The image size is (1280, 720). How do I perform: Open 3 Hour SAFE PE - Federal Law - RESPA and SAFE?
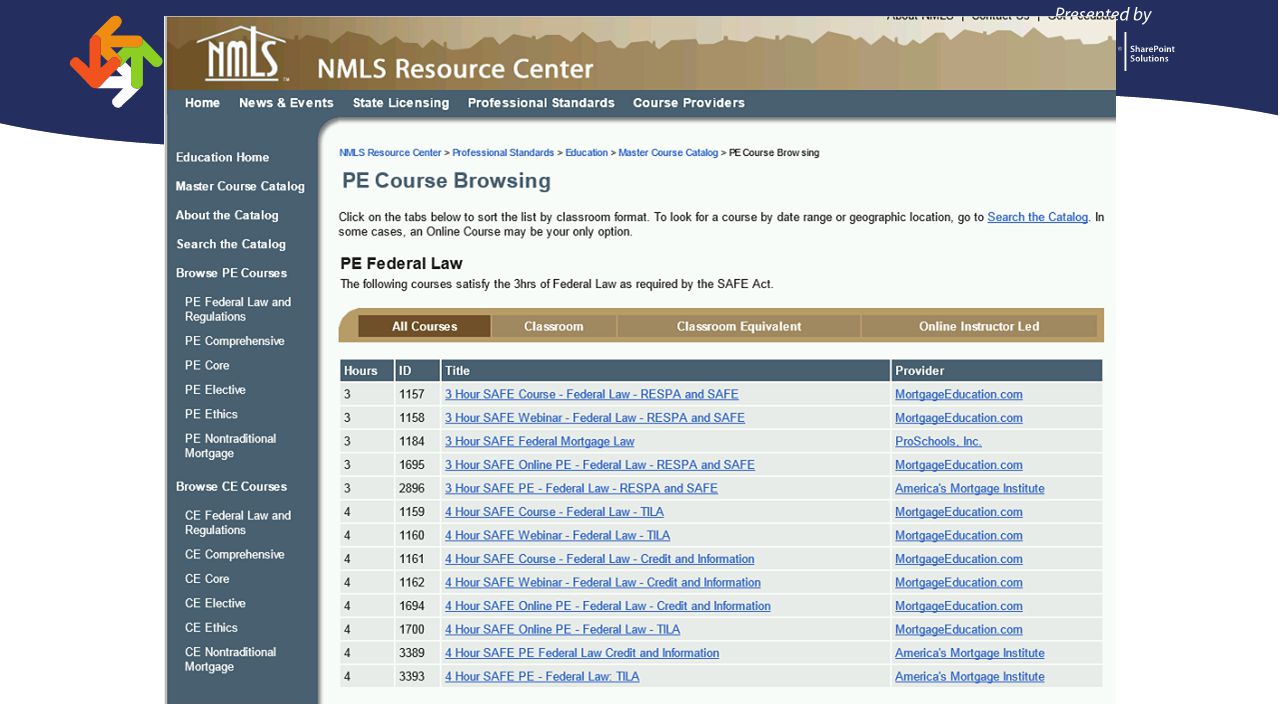point(581,489)
